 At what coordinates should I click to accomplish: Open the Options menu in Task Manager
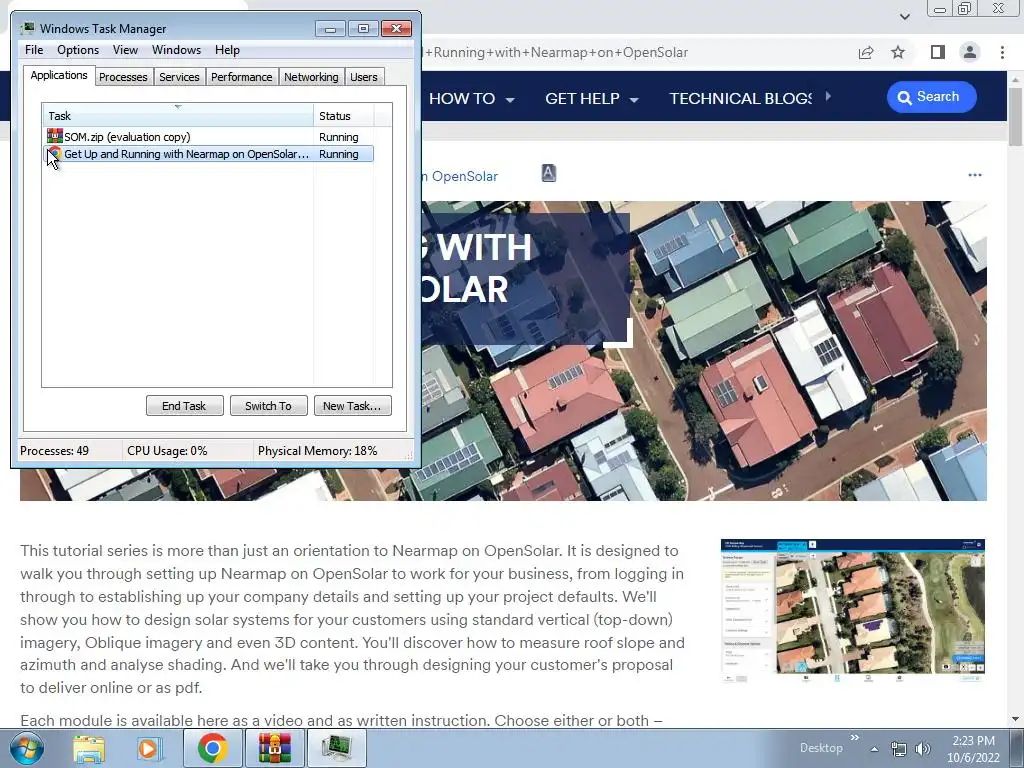click(x=78, y=50)
